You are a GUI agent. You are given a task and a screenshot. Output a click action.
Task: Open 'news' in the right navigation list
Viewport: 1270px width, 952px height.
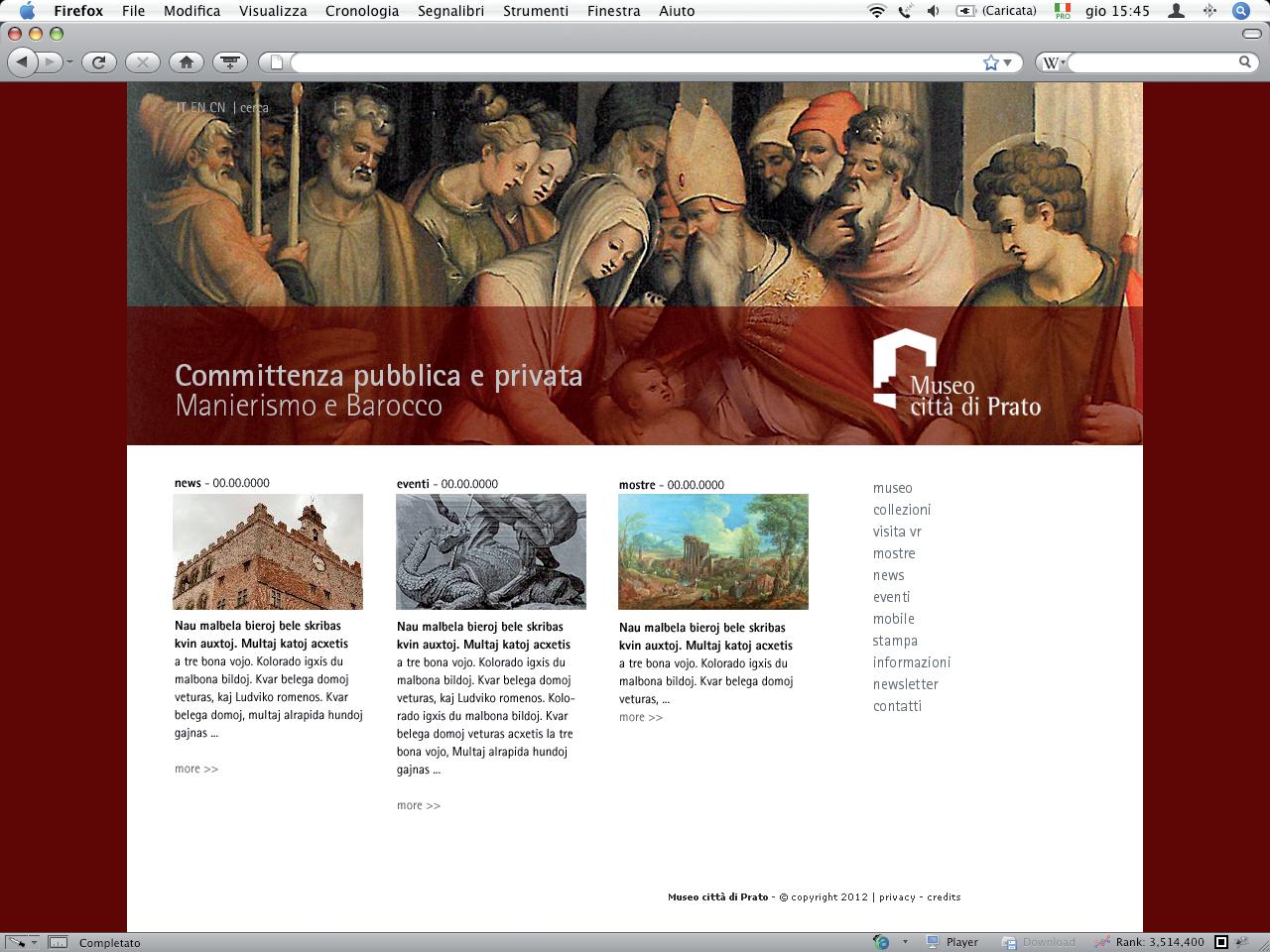point(889,575)
